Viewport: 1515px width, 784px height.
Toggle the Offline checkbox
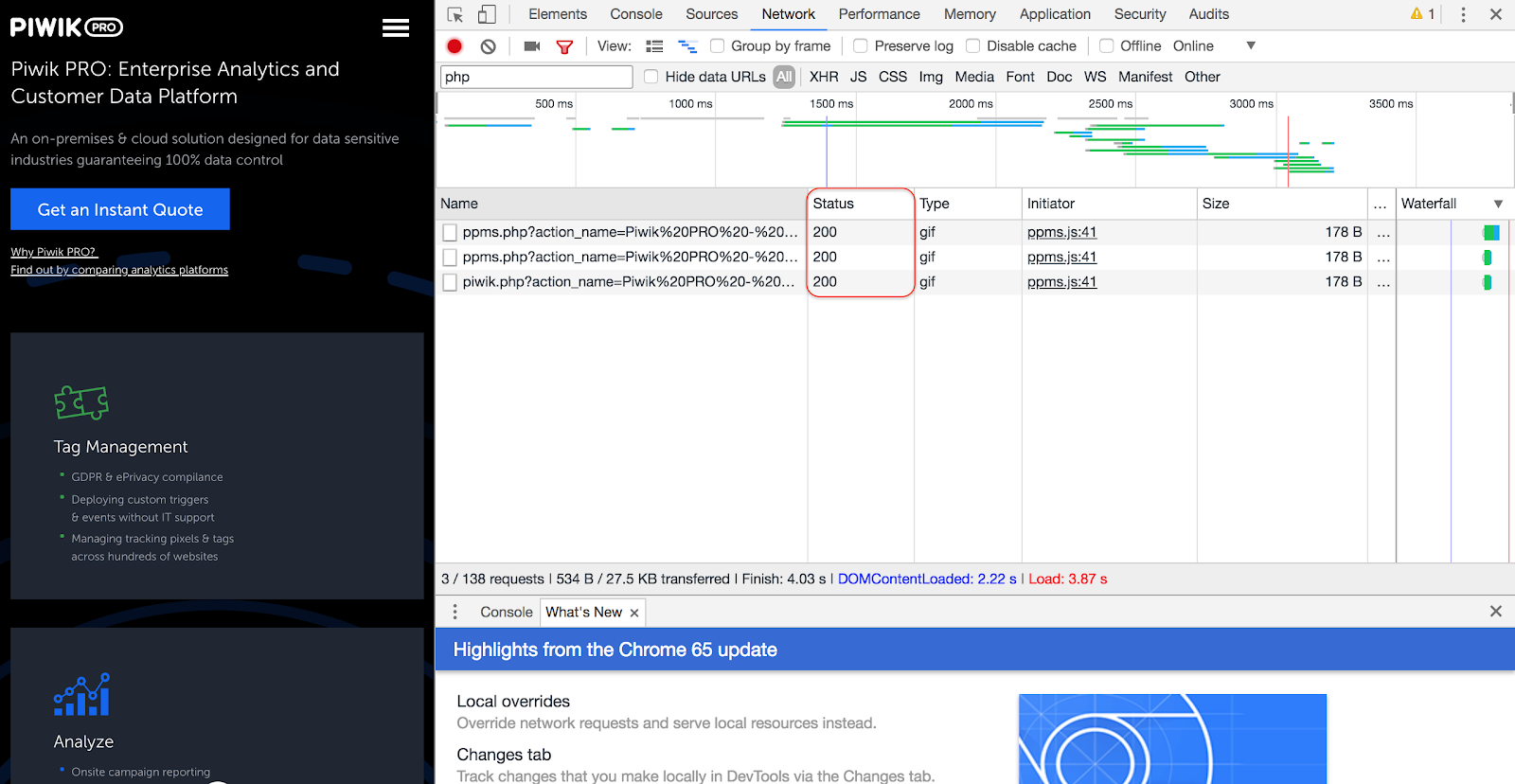click(1106, 45)
